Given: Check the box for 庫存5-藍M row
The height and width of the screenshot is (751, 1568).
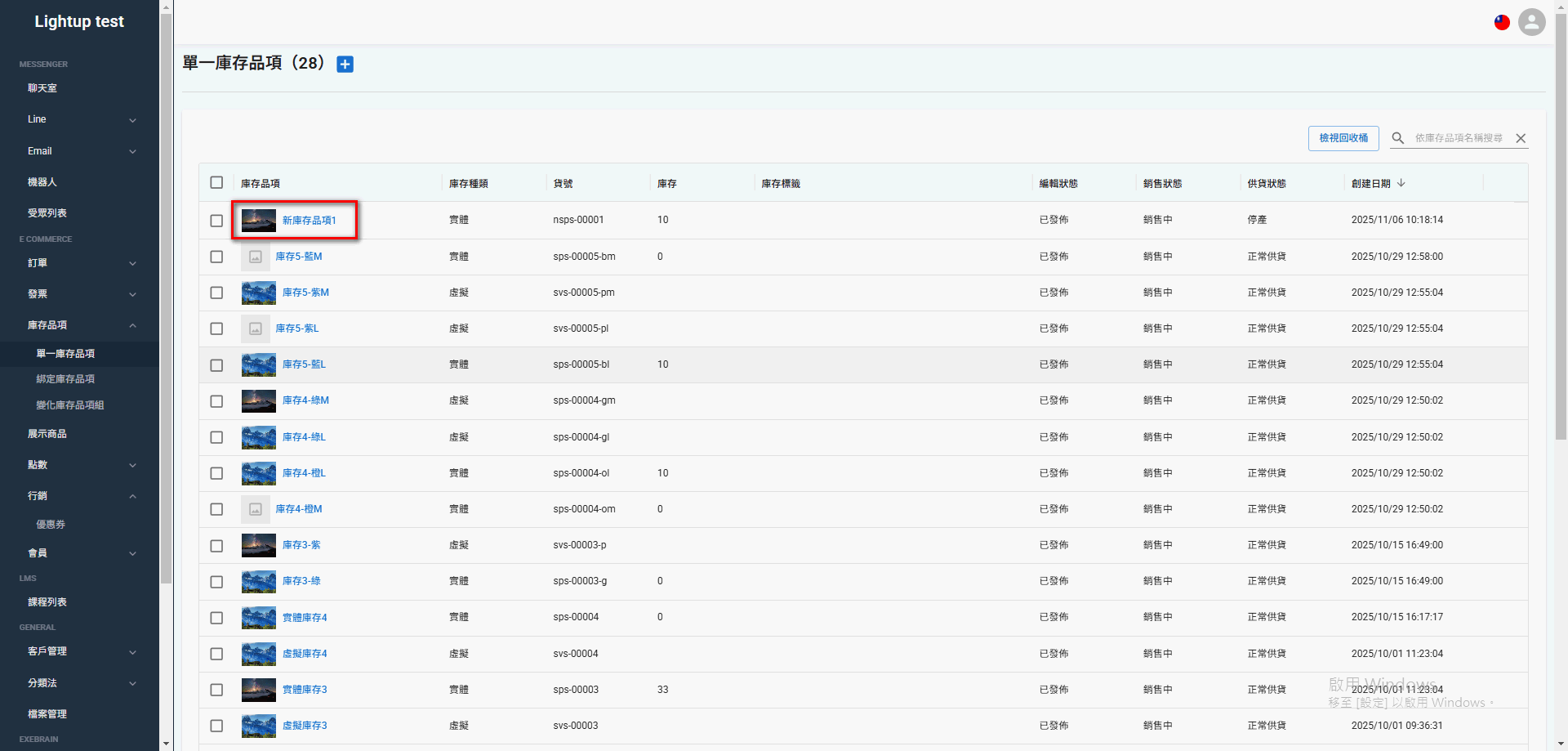Looking at the screenshot, I should [216, 257].
